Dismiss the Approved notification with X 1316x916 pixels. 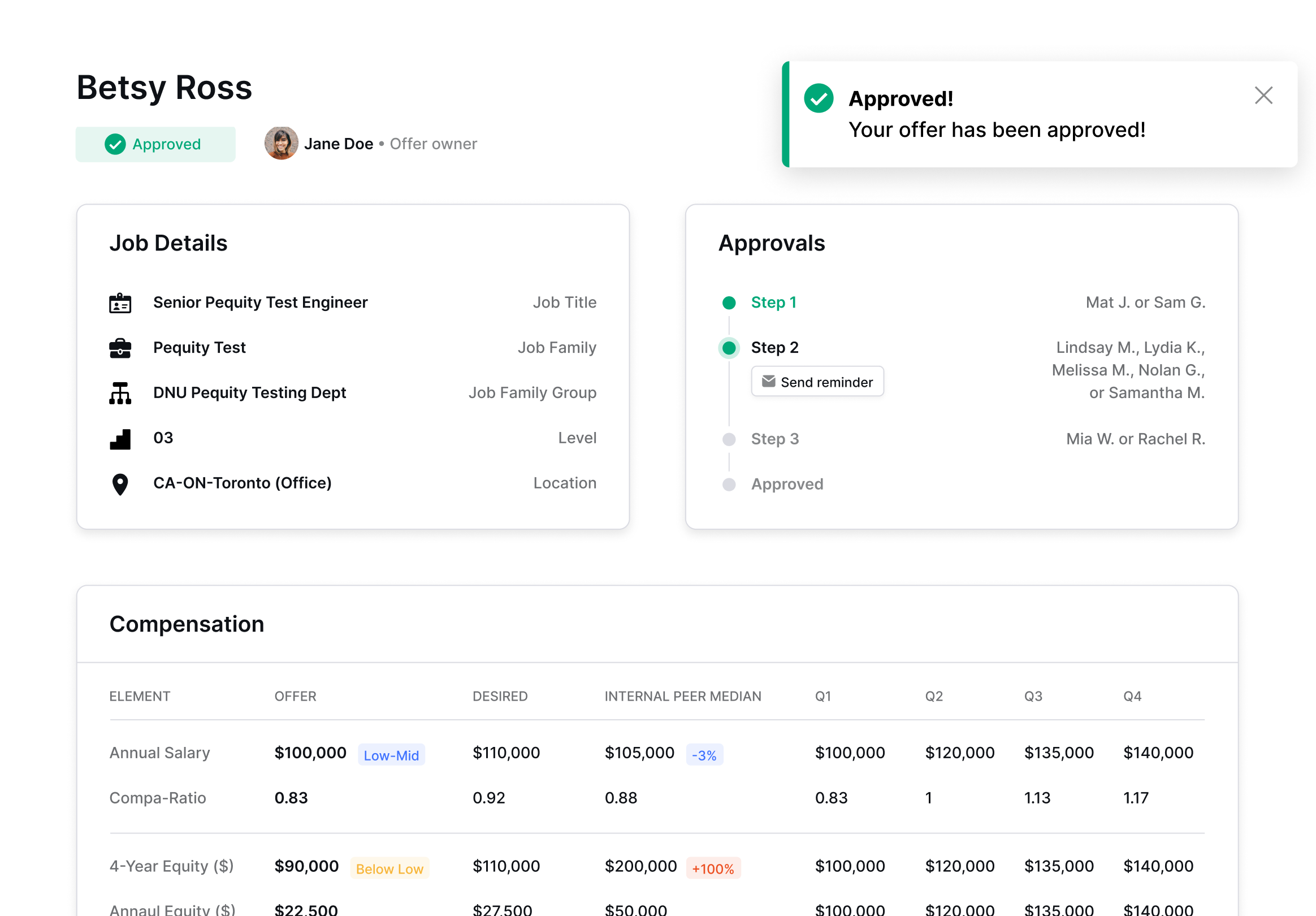[1263, 95]
